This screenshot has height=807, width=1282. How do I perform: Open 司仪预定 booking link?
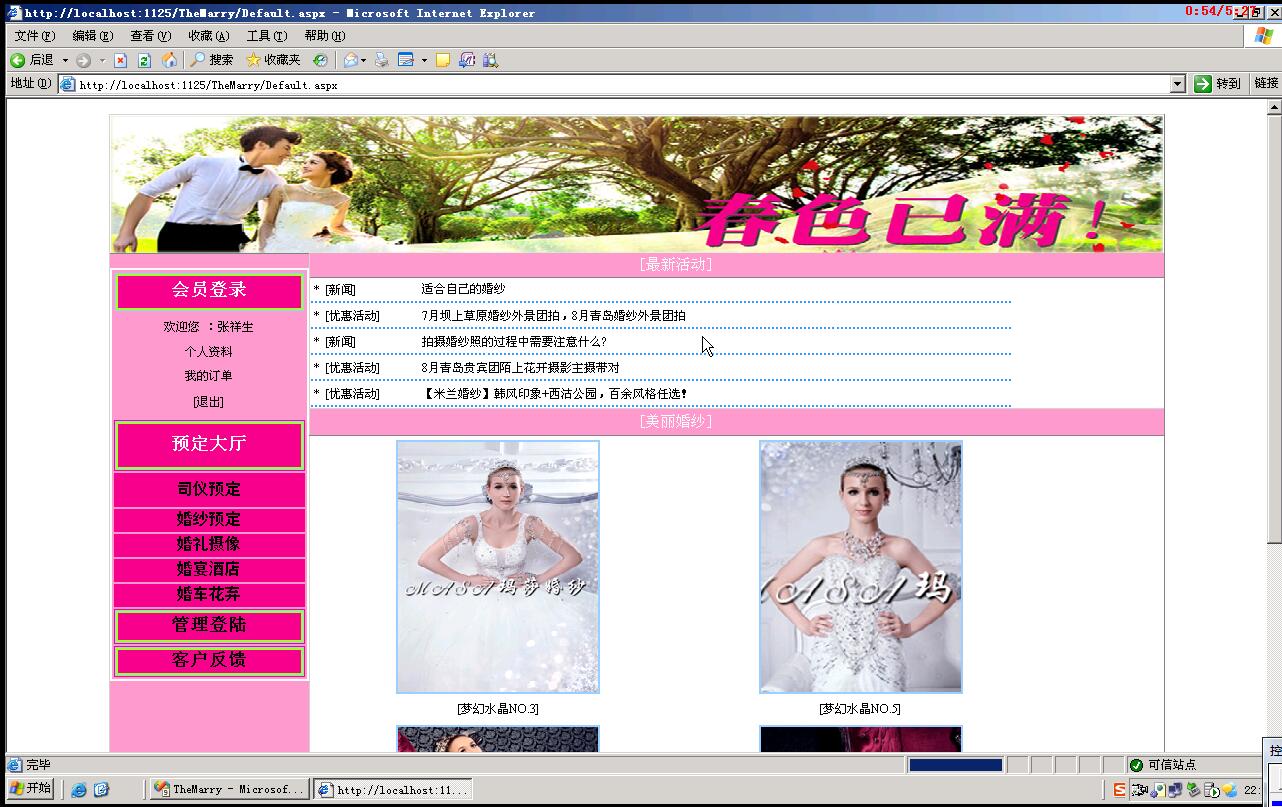pyautogui.click(x=209, y=489)
